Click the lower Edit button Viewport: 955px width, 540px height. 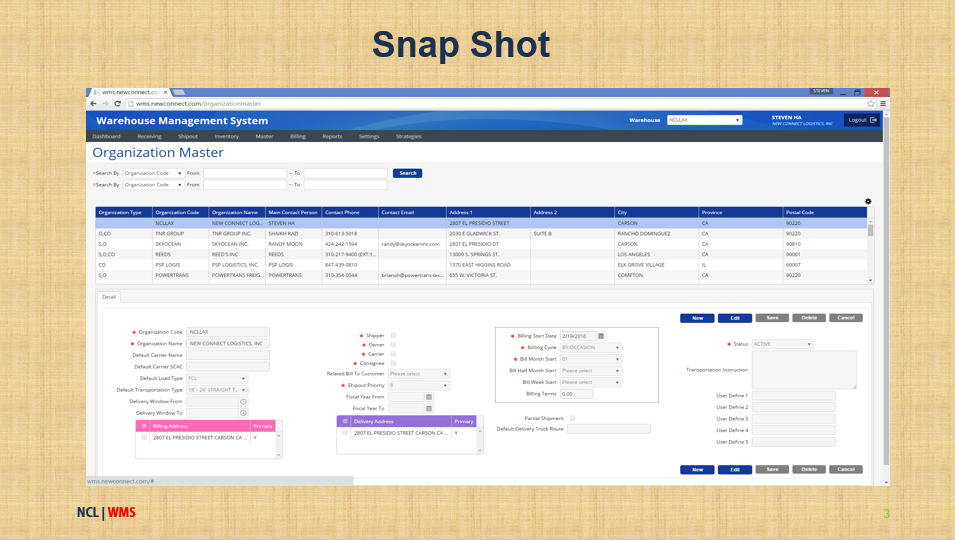735,469
